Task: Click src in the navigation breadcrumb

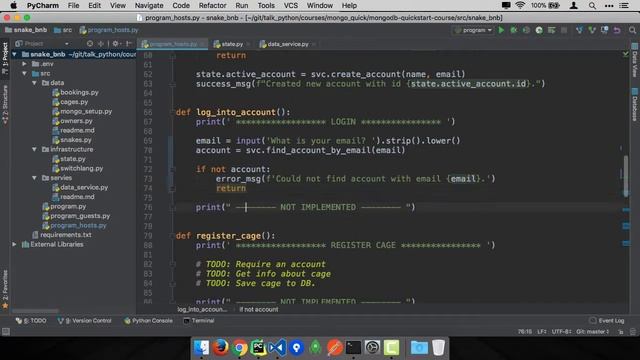Action: click(x=63, y=30)
